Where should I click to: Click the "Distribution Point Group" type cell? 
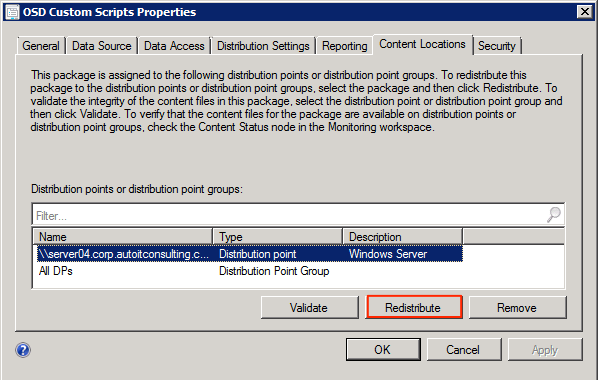(x=274, y=271)
